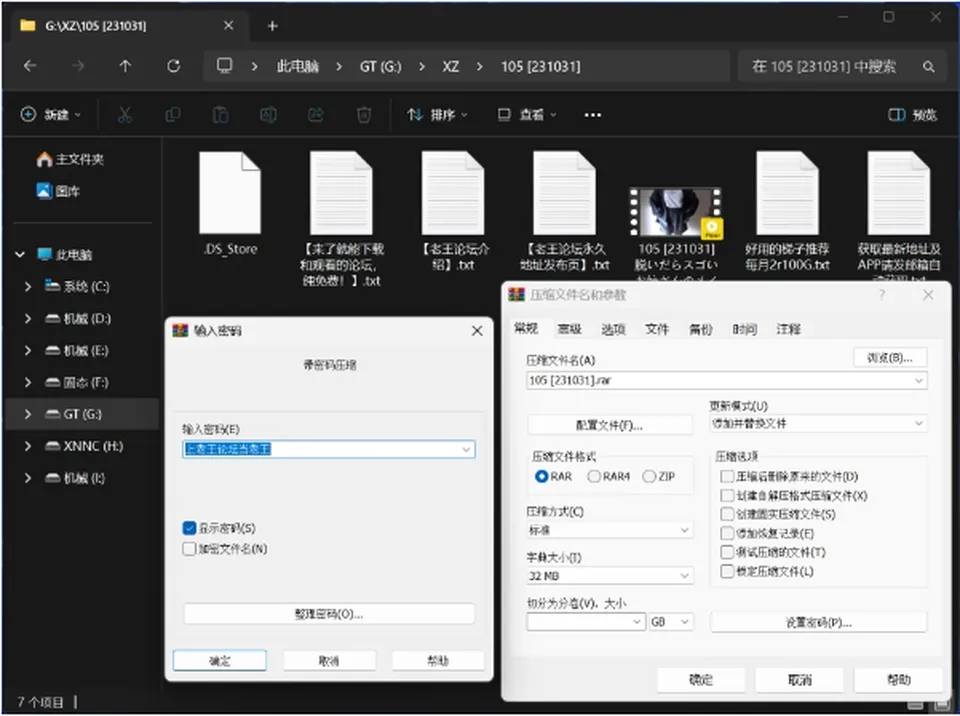Open the 更新模式(U) dropdown
The image size is (960, 716).
point(819,424)
